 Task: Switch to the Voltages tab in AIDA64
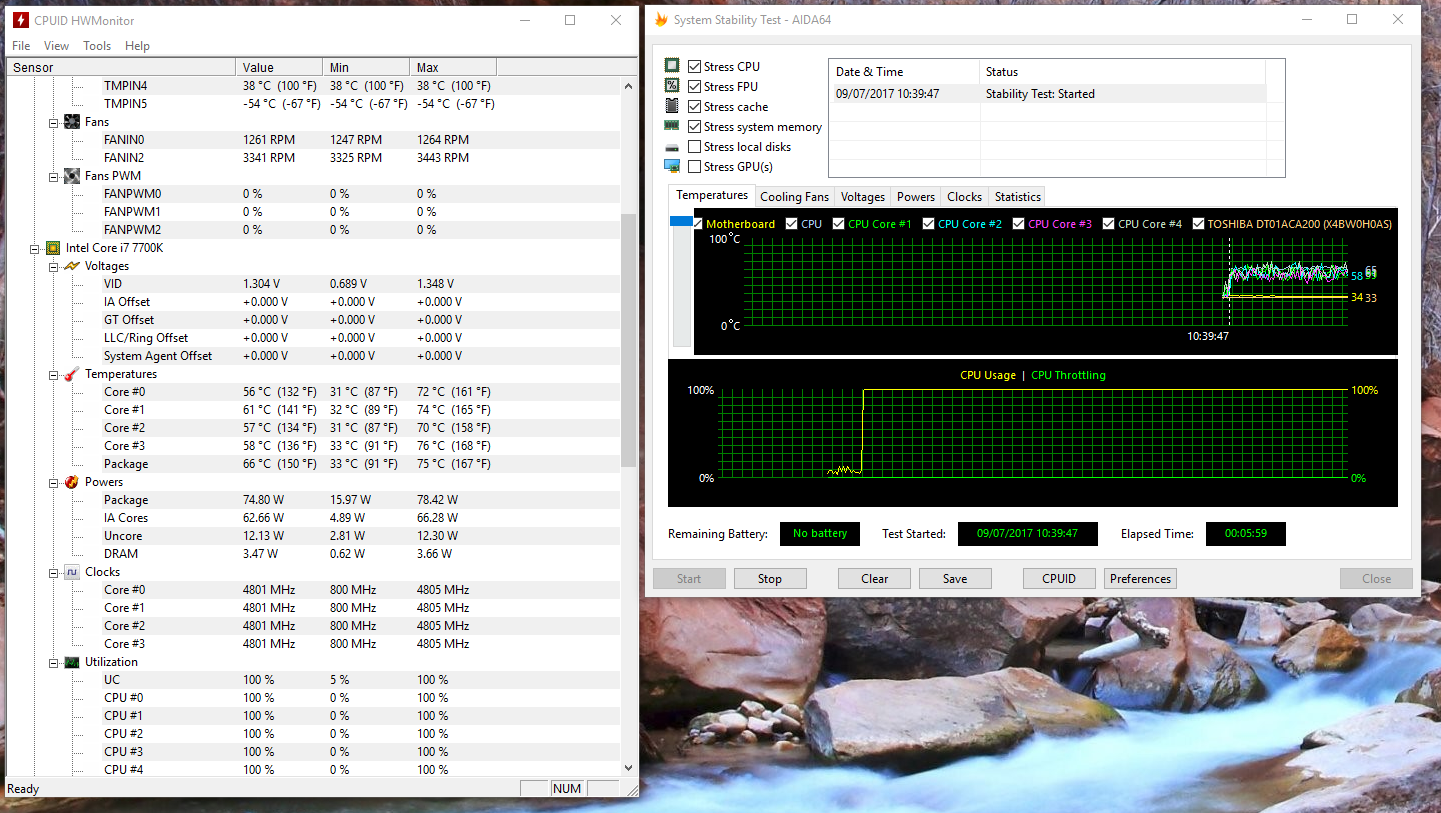coord(863,197)
